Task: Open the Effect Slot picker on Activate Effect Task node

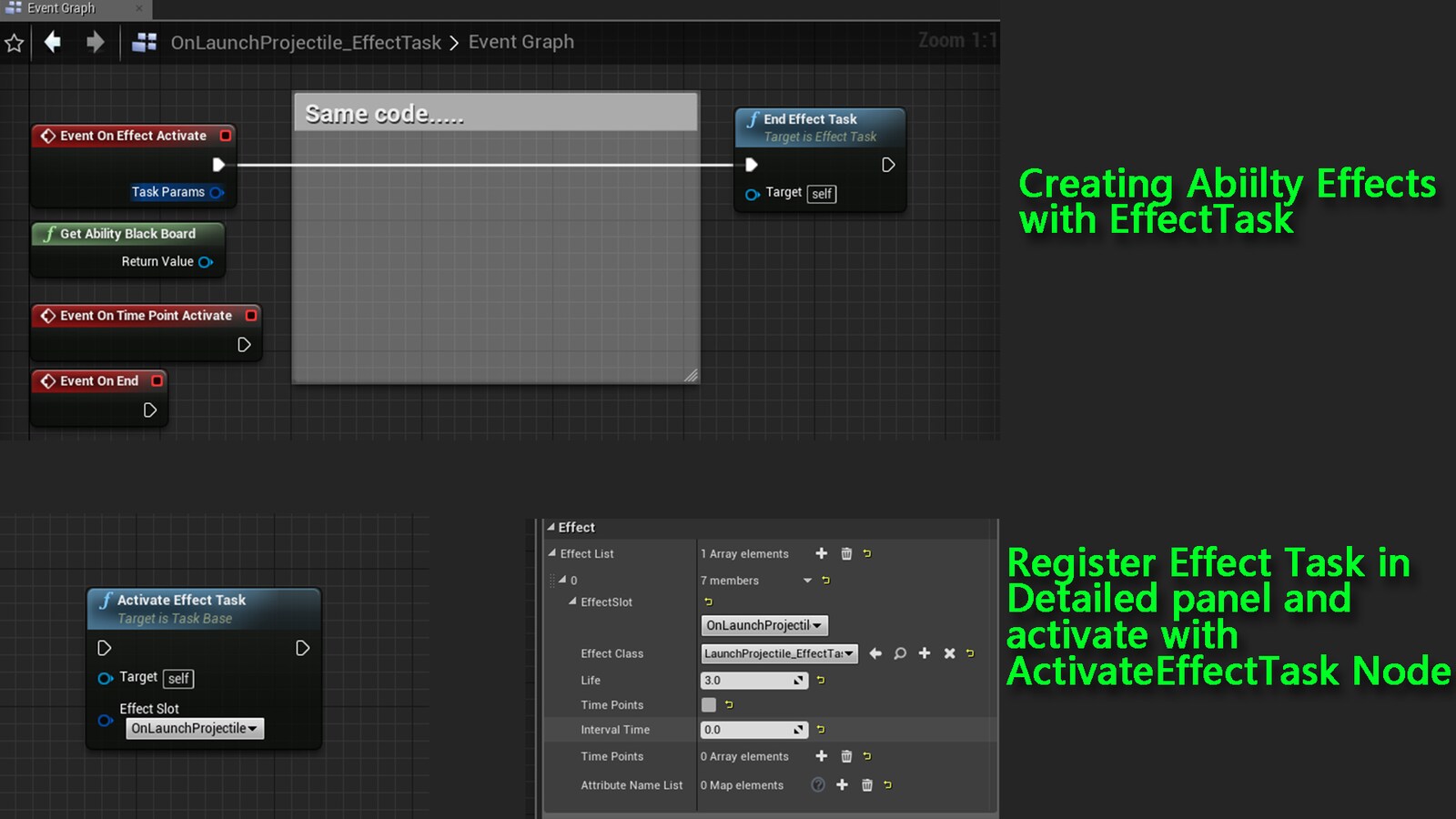Action: click(194, 728)
